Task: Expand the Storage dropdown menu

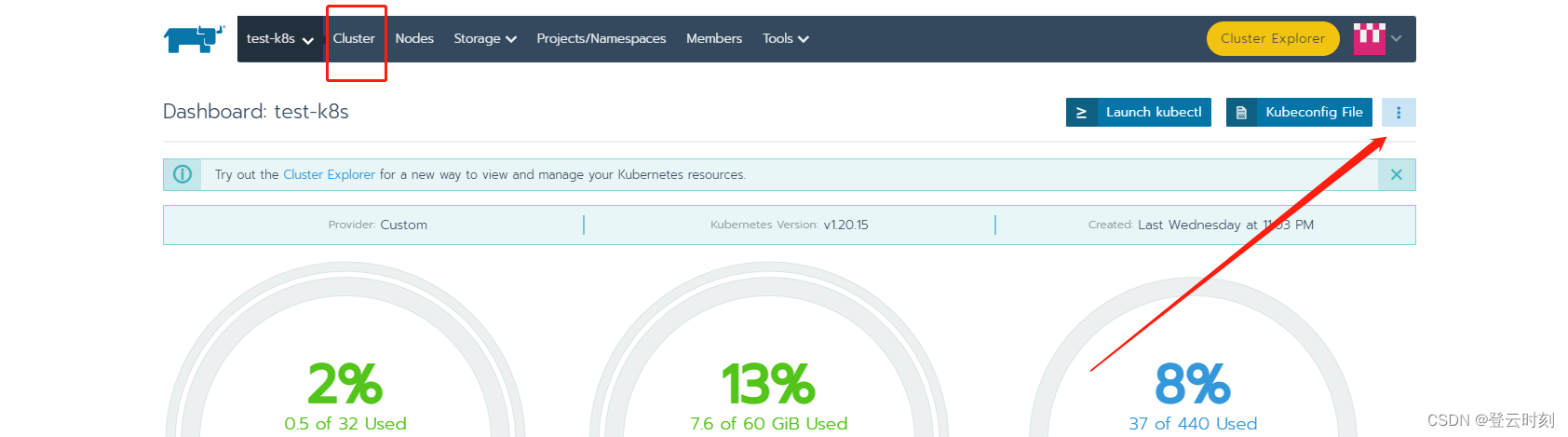Action: [485, 39]
